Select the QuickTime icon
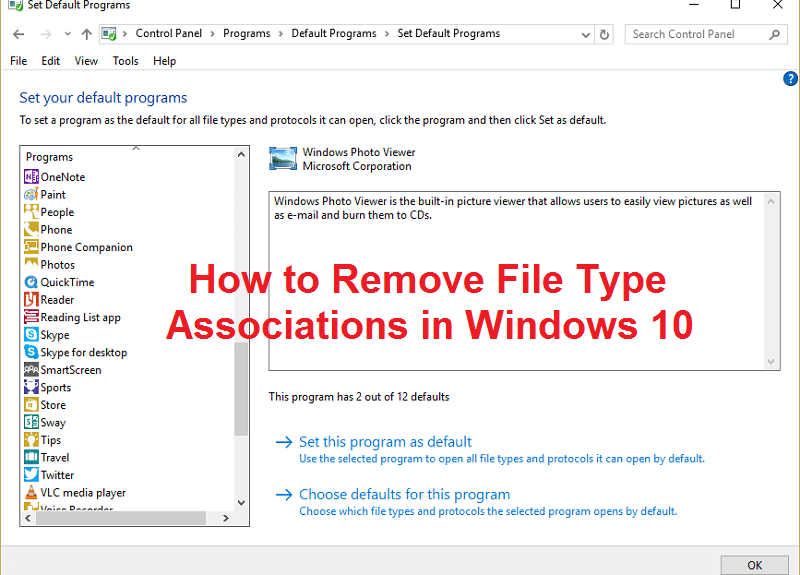Screen dimensions: 800x575 (31, 282)
